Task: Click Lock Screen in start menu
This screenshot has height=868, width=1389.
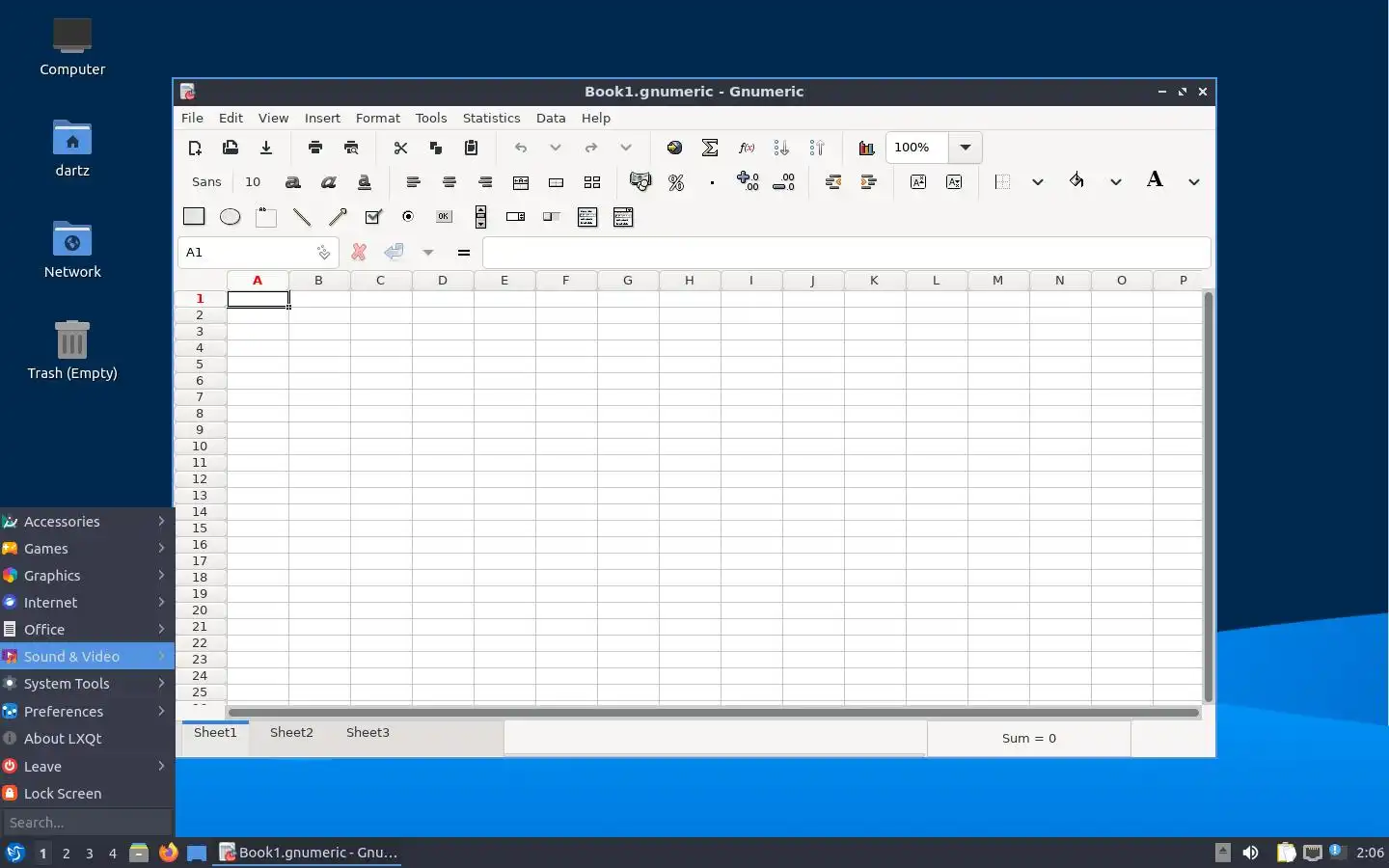Action: 87,794
